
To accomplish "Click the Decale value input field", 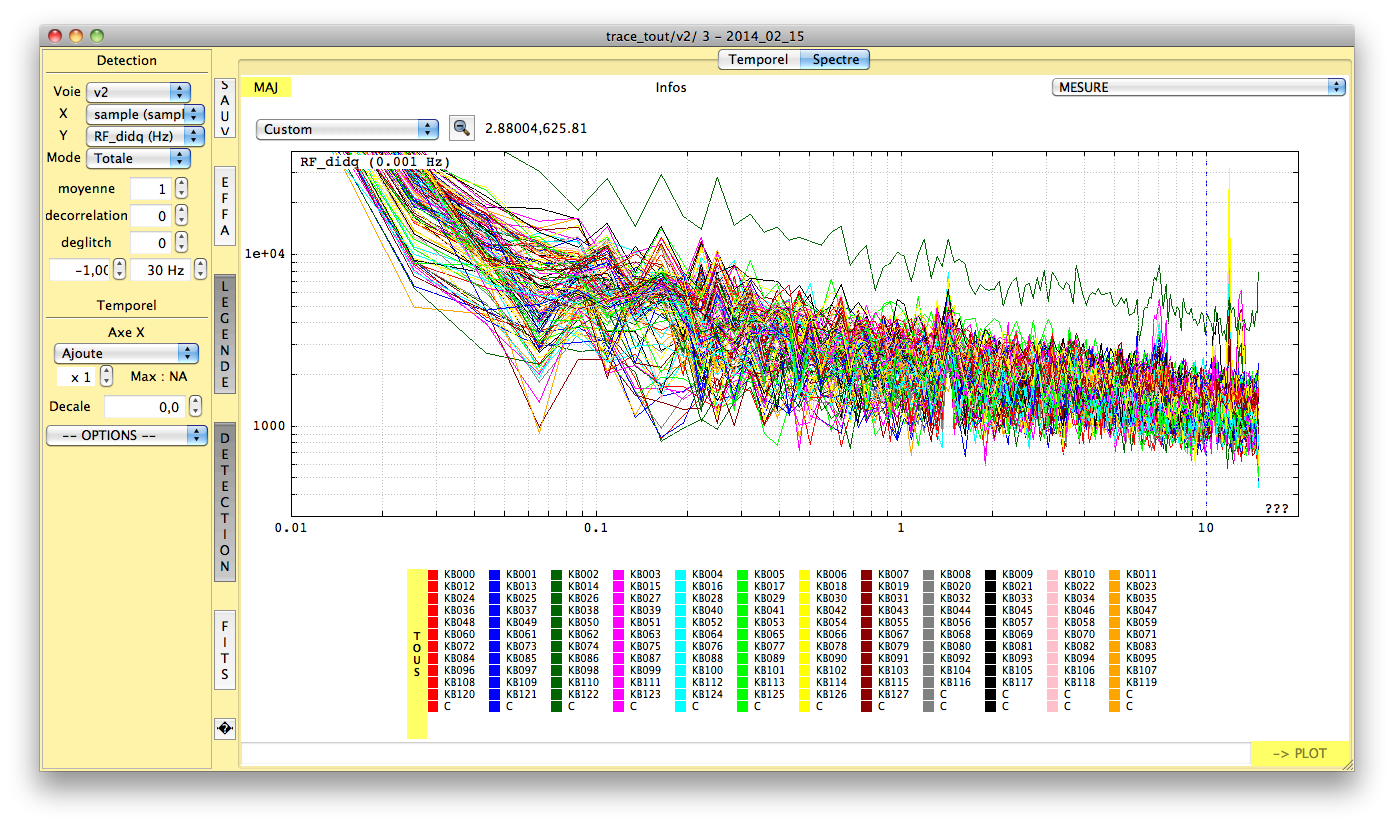I will 144,407.
